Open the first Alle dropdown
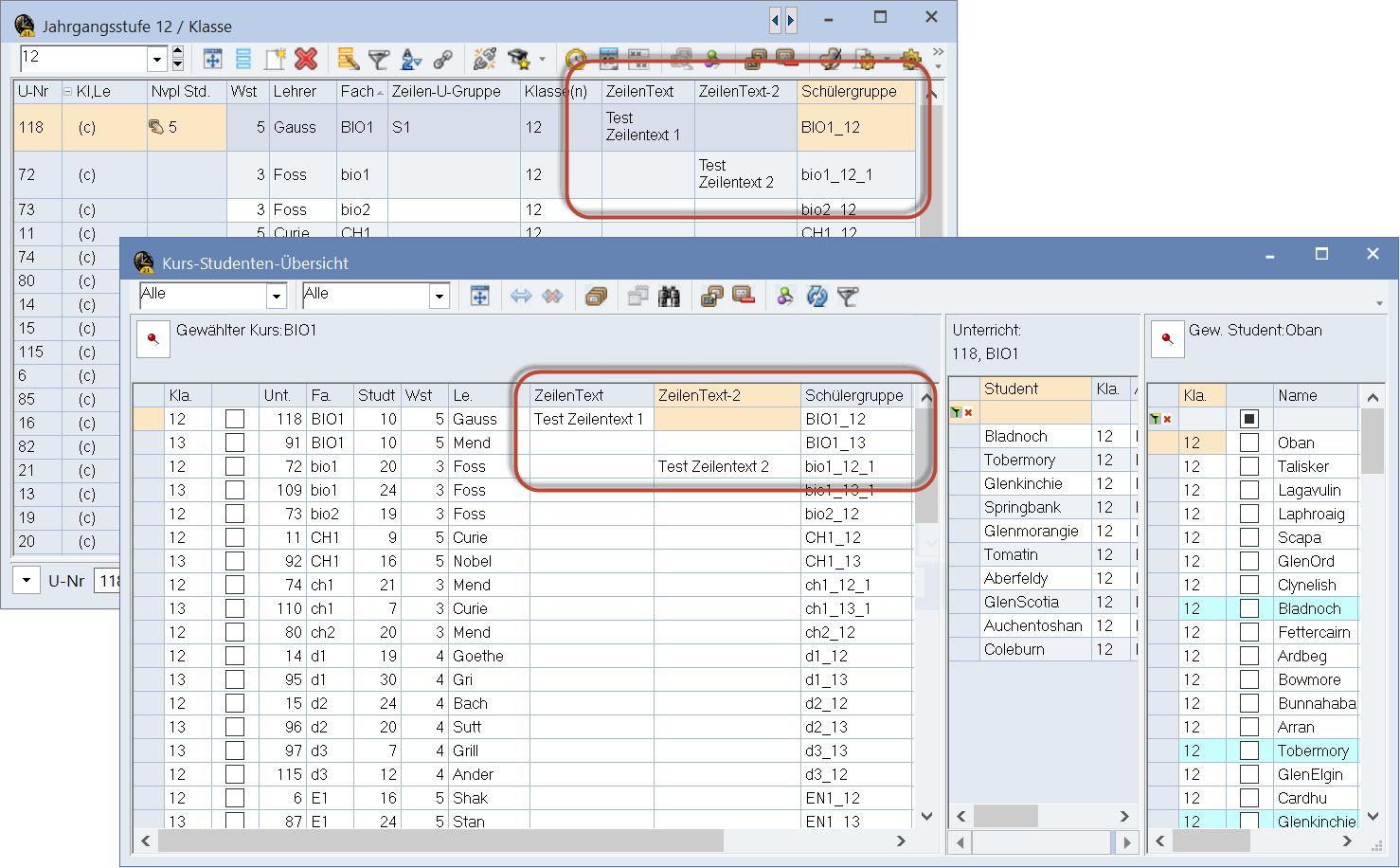Viewport: 1400px width, 868px height. pos(276,297)
